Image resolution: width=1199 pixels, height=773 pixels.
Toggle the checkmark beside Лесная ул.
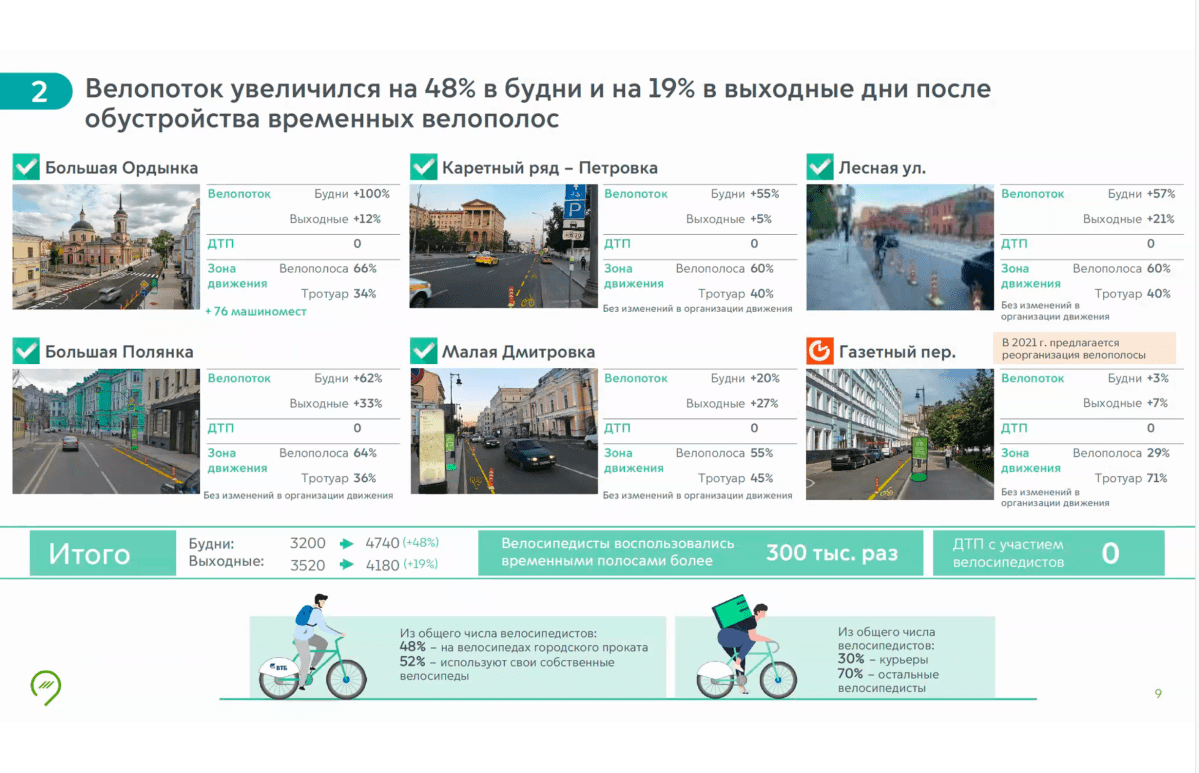(820, 167)
